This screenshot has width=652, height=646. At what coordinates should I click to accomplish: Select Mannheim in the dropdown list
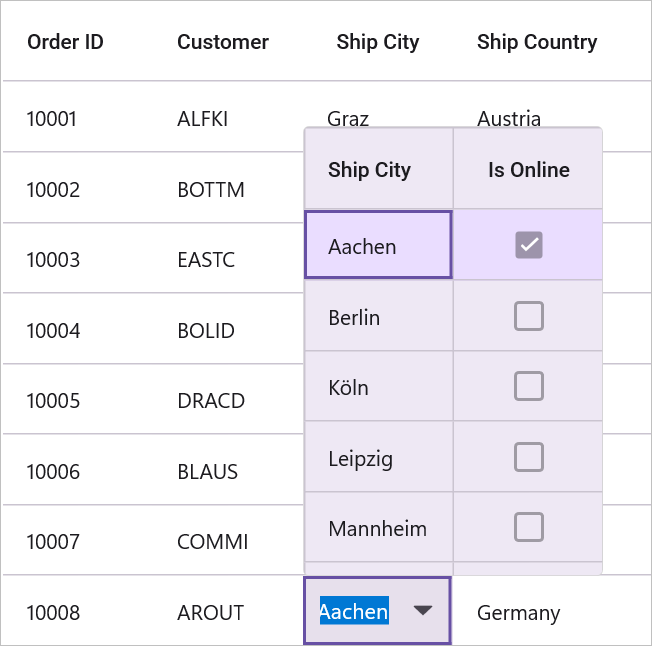coord(377,529)
